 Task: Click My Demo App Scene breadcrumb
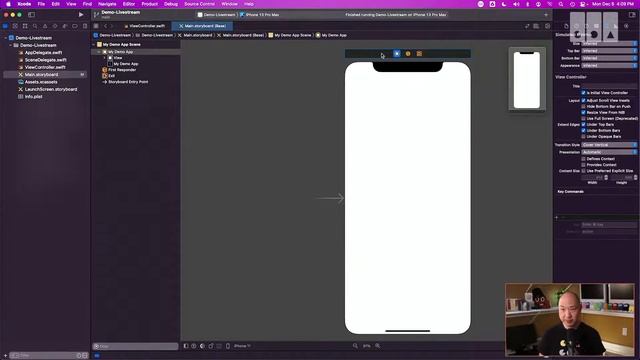point(290,36)
